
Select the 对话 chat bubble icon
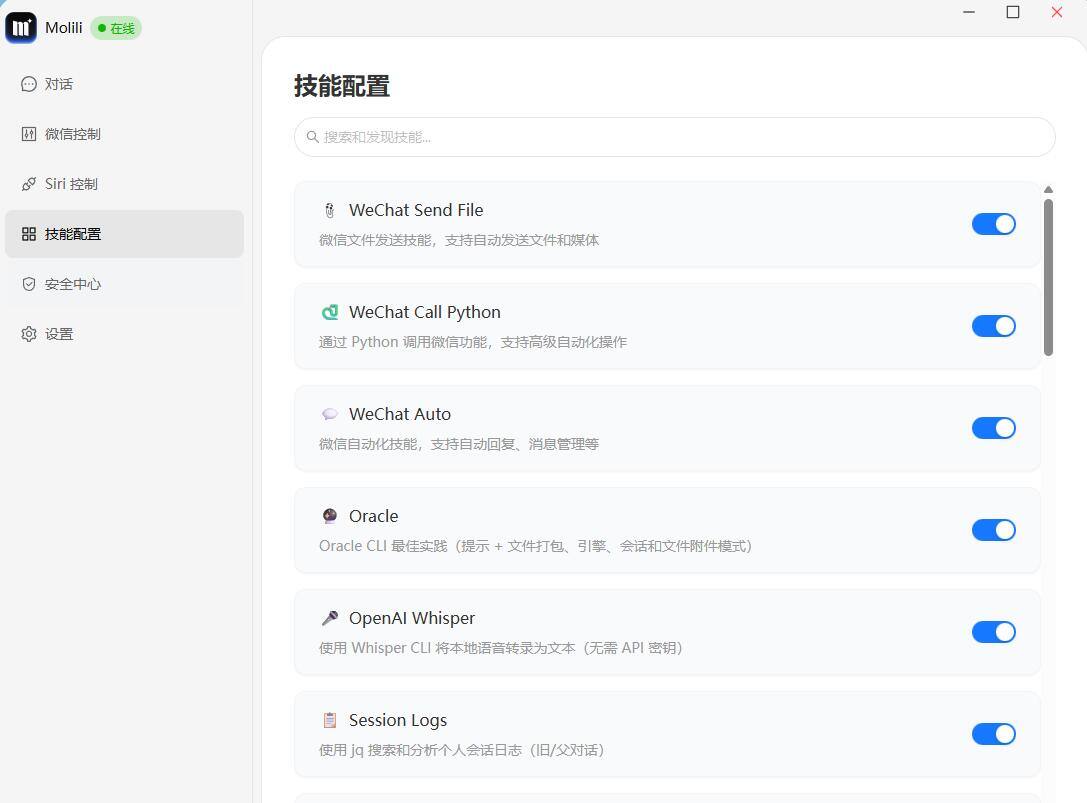[x=28, y=84]
